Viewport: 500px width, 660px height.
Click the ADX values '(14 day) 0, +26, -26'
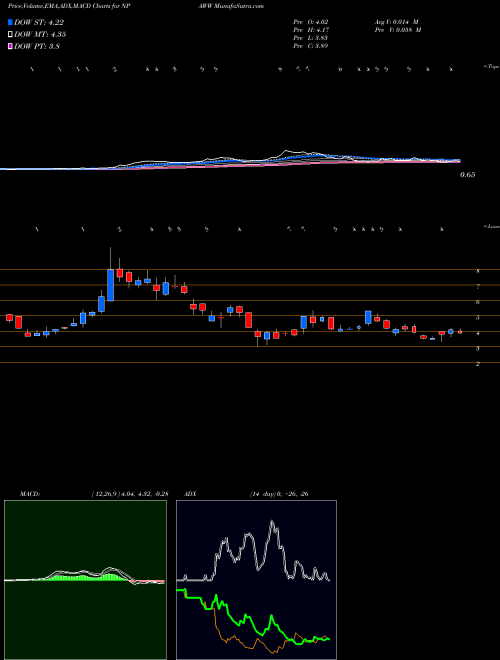pos(279,494)
